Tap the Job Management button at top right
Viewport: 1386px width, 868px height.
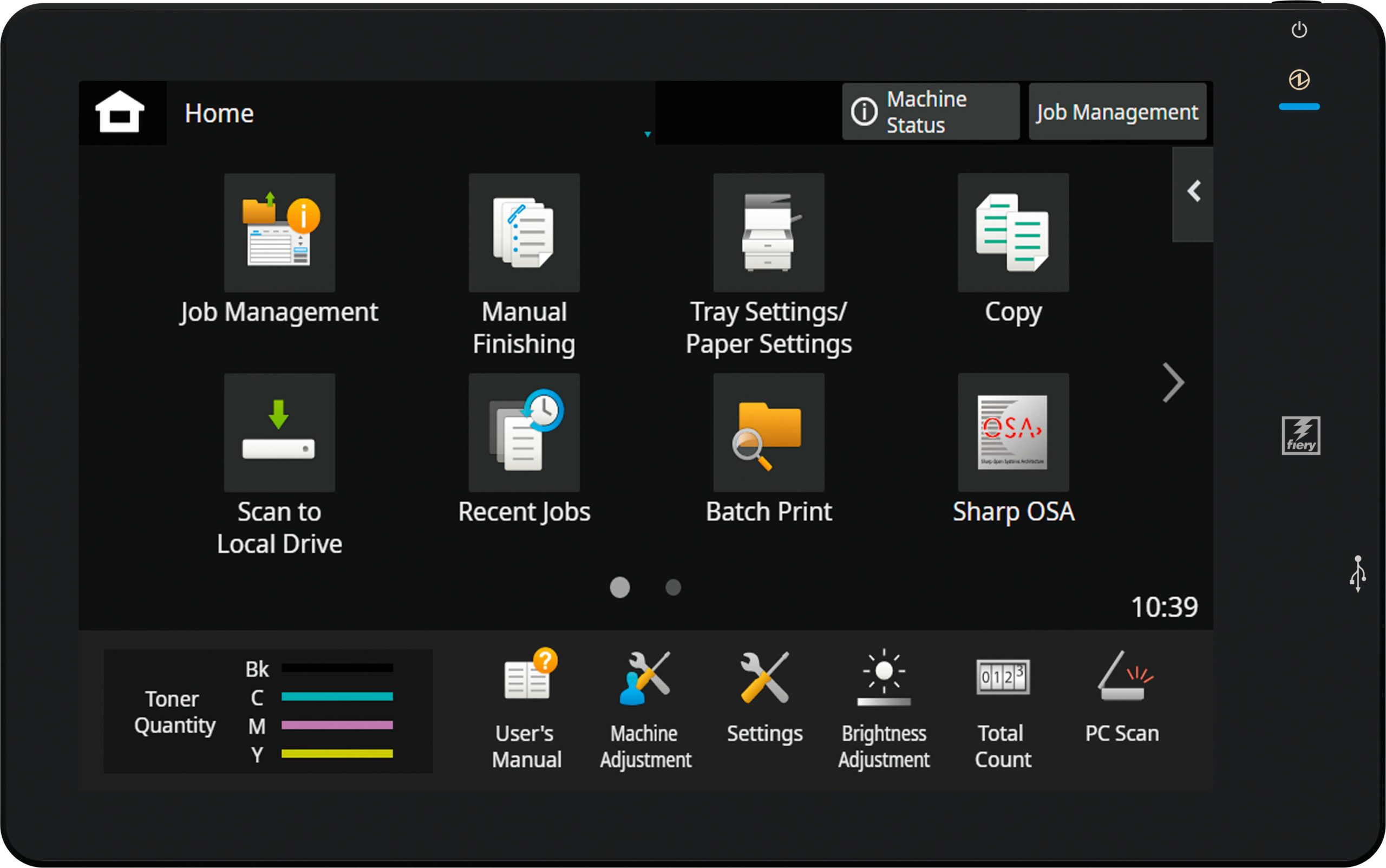coord(1117,112)
